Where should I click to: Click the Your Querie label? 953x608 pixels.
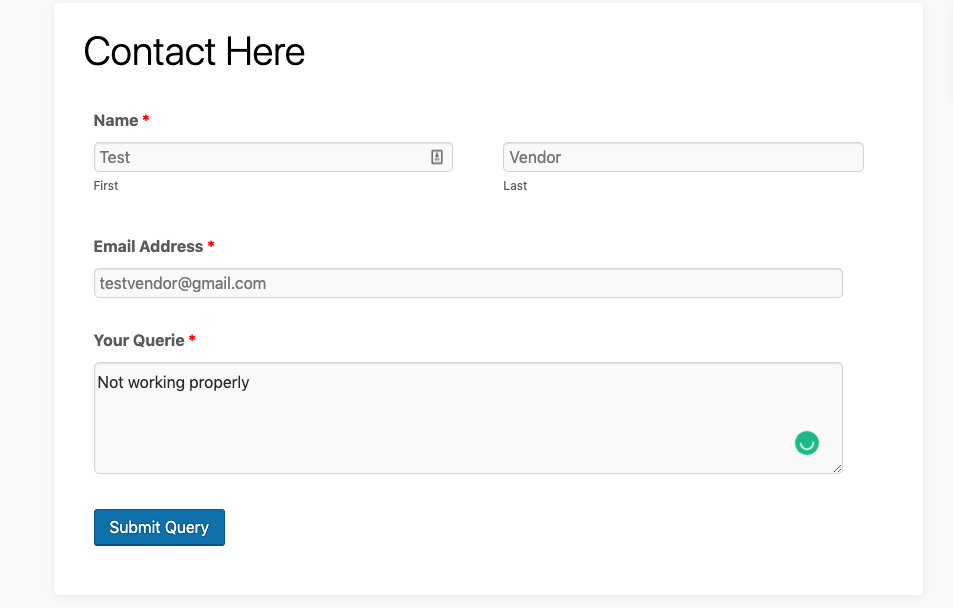tap(139, 340)
